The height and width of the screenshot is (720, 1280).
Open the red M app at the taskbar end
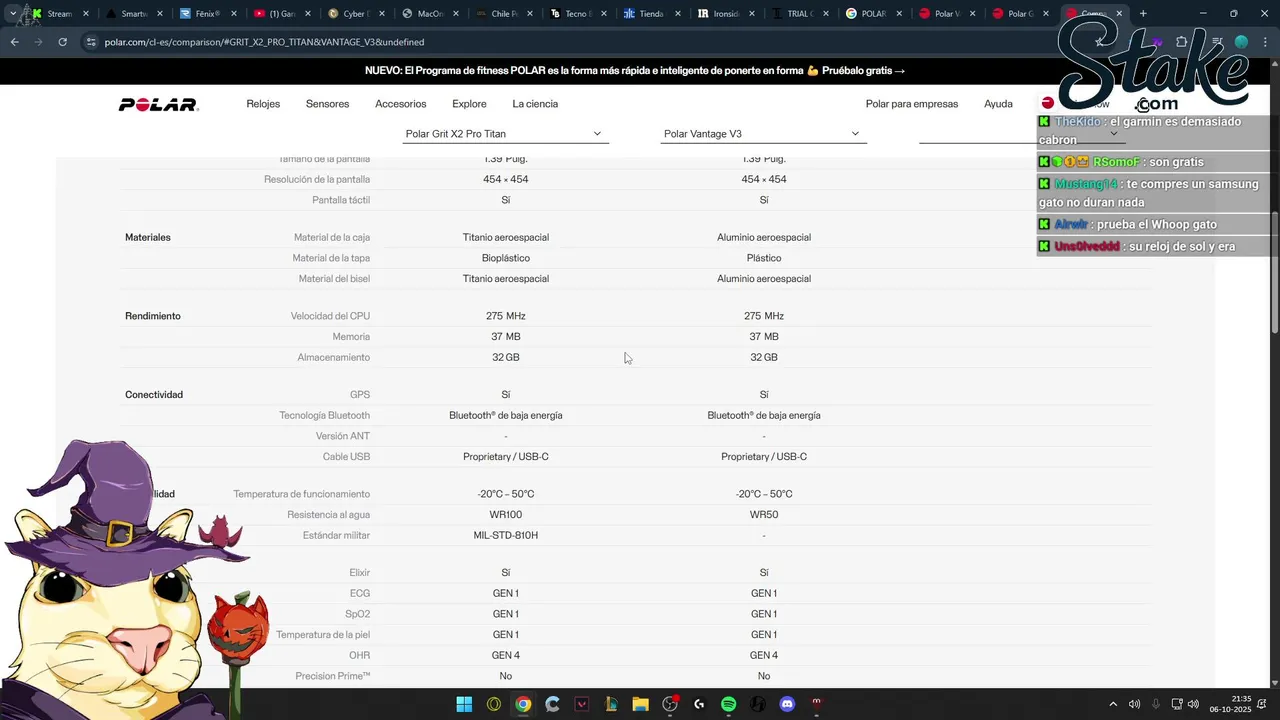coord(817,704)
